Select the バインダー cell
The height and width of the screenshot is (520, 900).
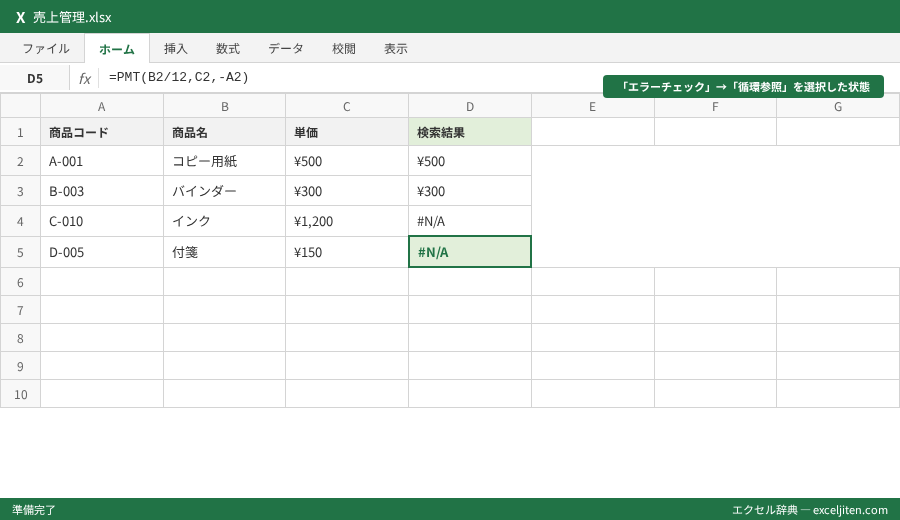[x=224, y=191]
